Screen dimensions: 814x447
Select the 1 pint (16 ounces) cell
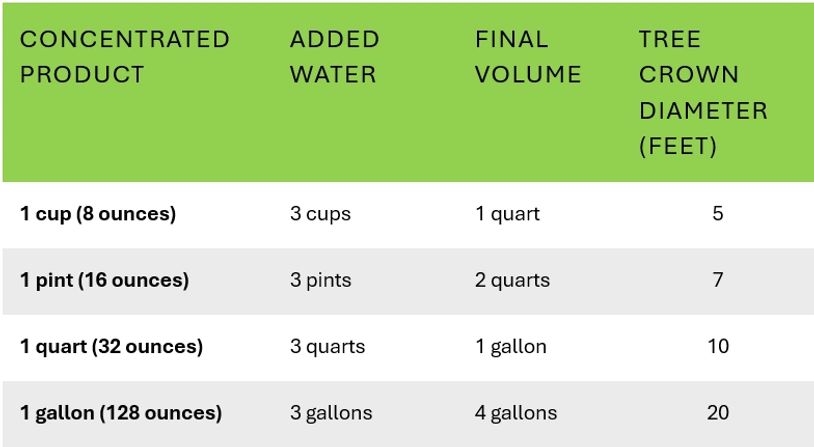pyautogui.click(x=104, y=280)
